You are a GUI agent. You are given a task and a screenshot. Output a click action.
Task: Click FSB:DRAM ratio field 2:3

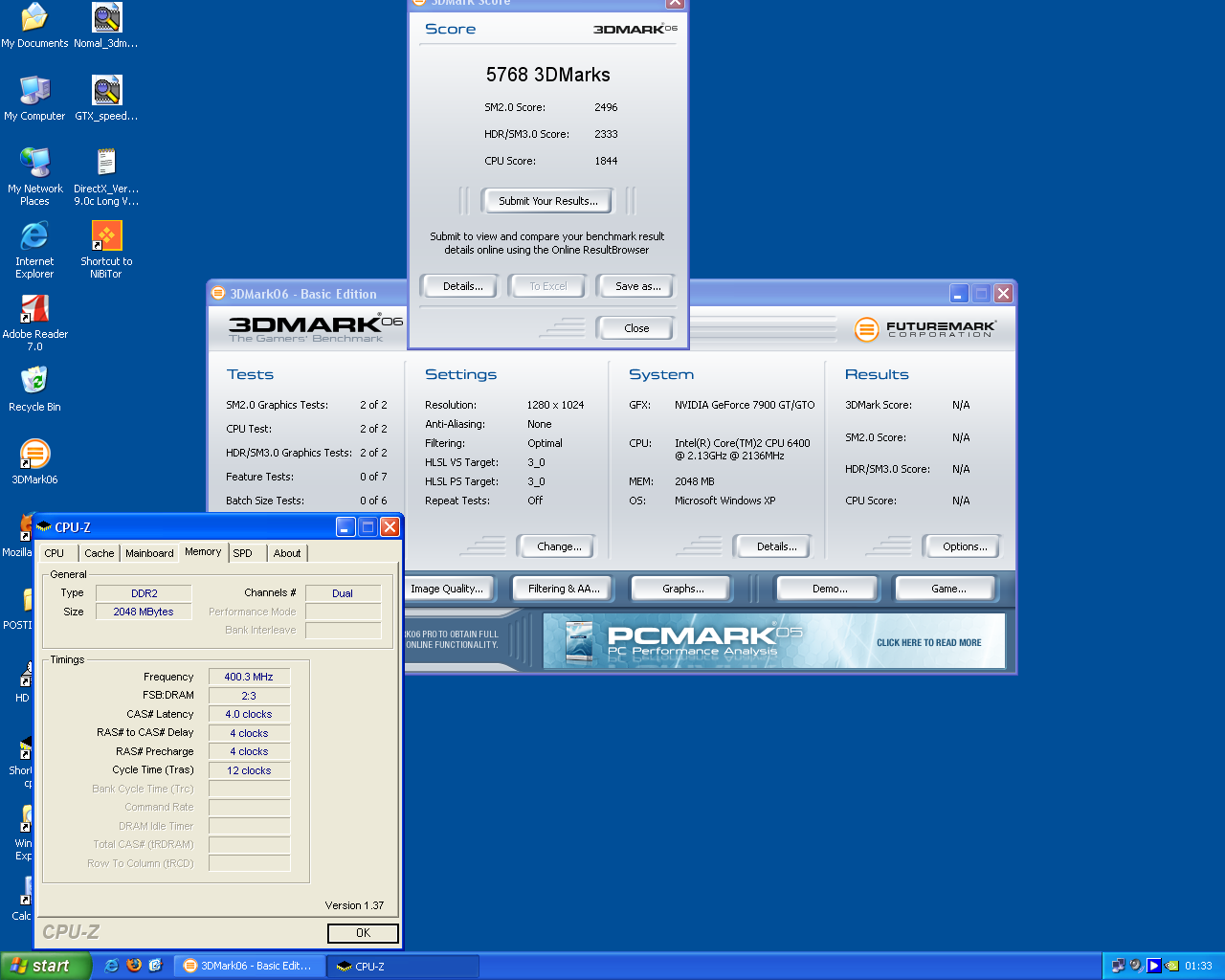[x=249, y=696]
